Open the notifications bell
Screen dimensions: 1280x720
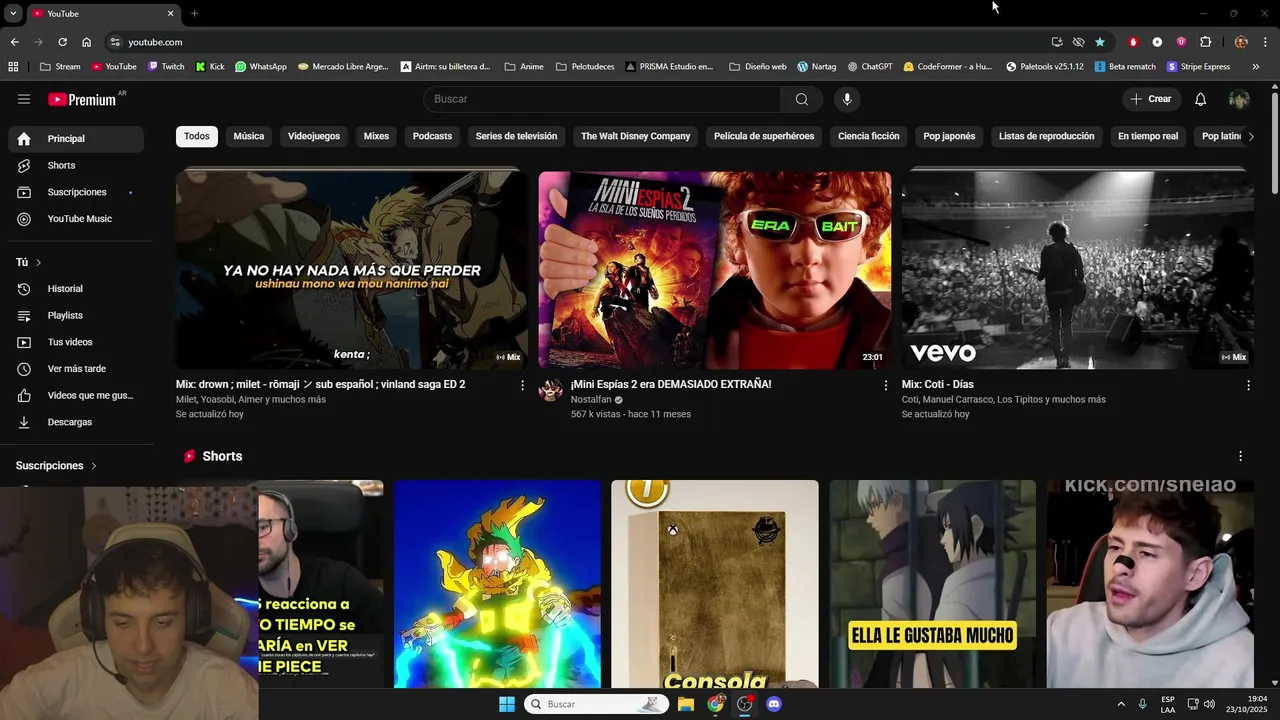click(1201, 99)
